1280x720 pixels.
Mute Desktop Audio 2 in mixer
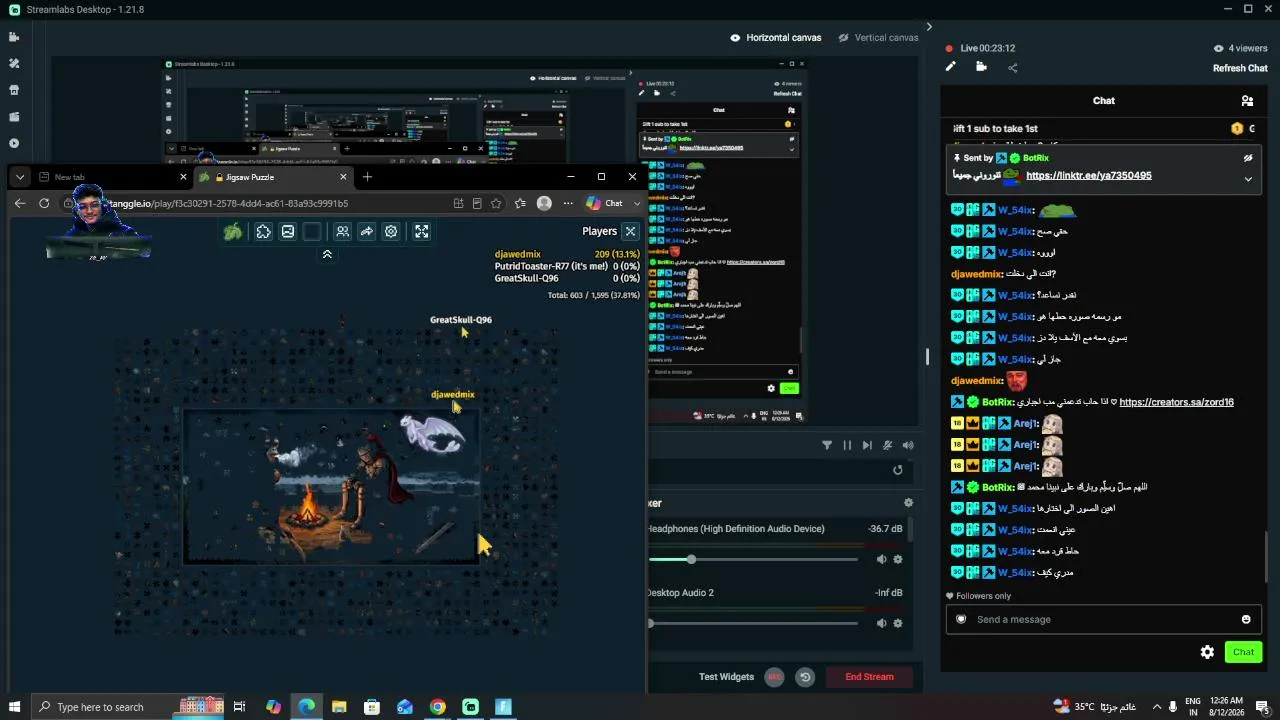pos(881,623)
